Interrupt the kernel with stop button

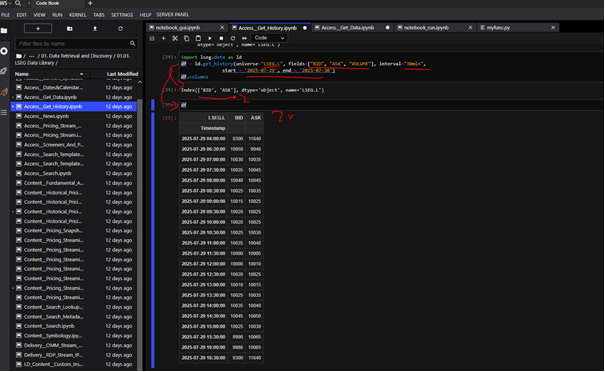coord(221,38)
